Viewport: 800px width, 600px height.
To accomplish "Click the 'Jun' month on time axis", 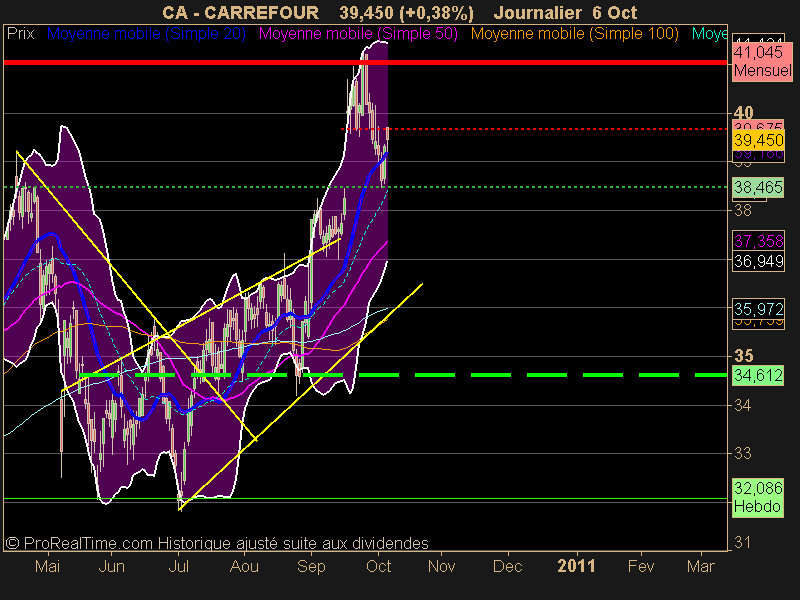I will click(x=111, y=566).
